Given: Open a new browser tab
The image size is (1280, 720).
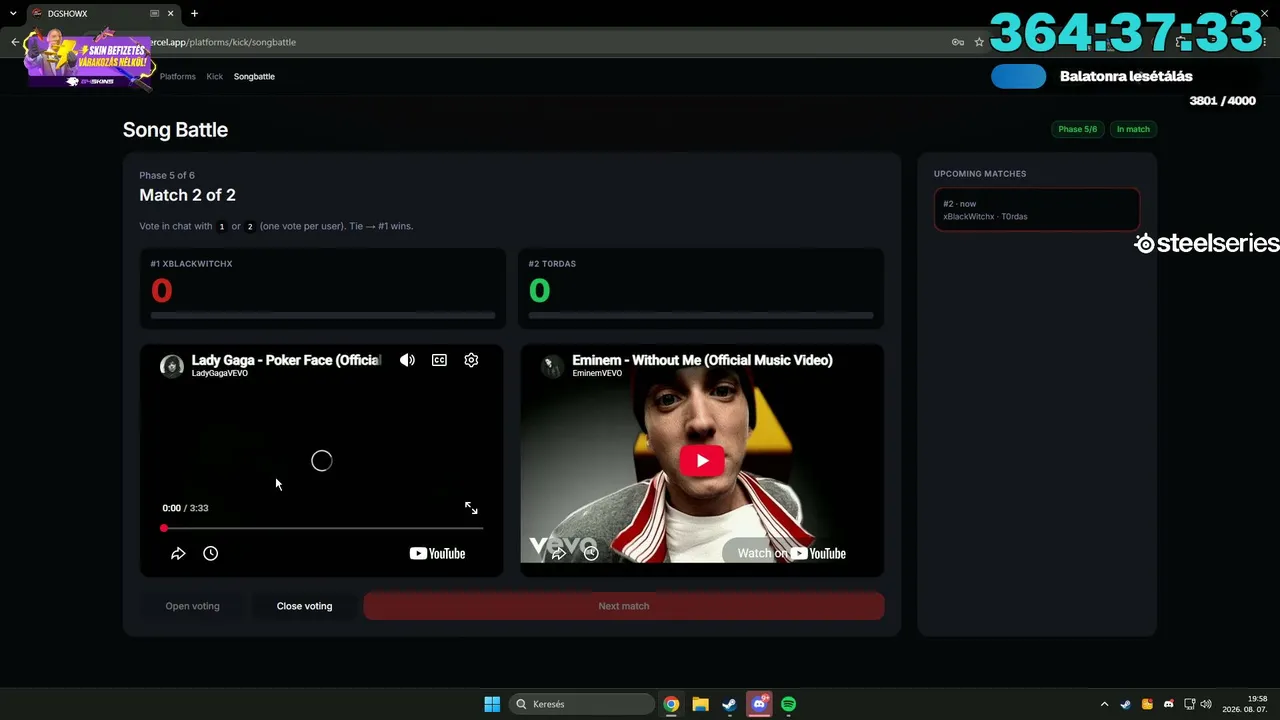Looking at the screenshot, I should pos(194,14).
